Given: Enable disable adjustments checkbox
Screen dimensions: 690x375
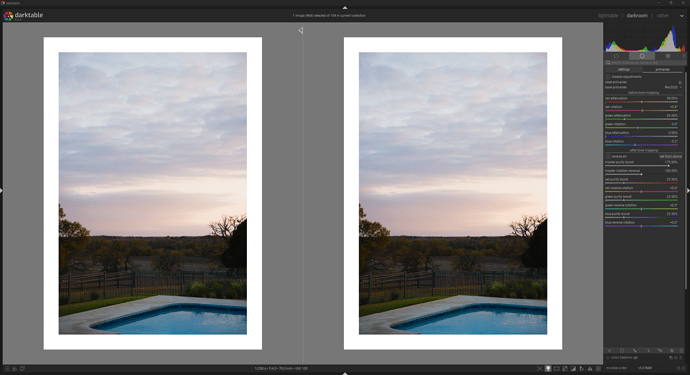Looking at the screenshot, I should pos(608,77).
